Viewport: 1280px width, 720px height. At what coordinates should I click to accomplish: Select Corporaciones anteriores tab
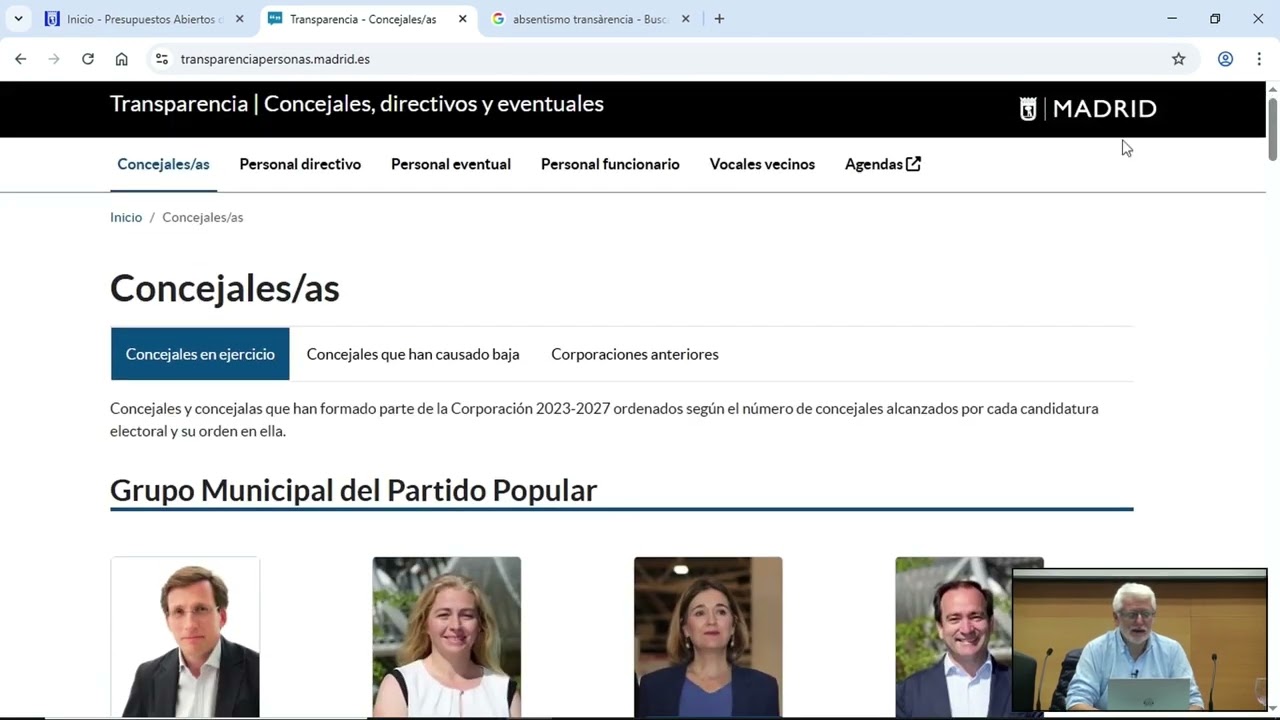pyautogui.click(x=635, y=354)
